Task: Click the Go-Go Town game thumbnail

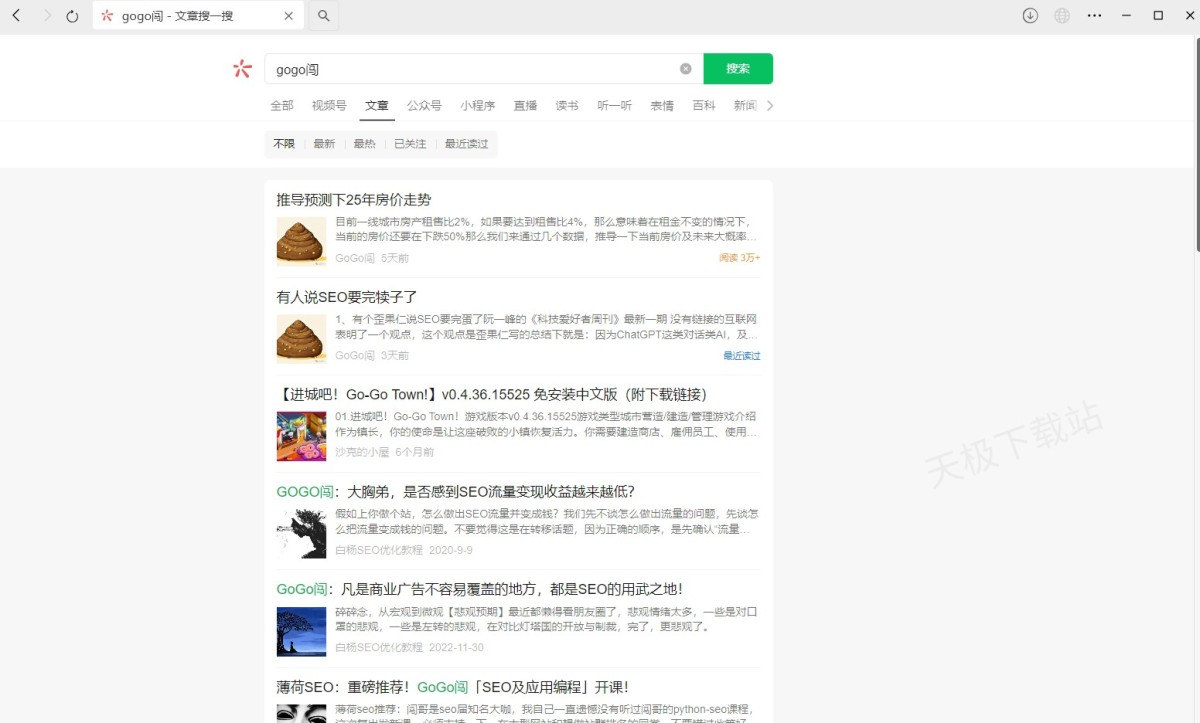Action: point(301,436)
